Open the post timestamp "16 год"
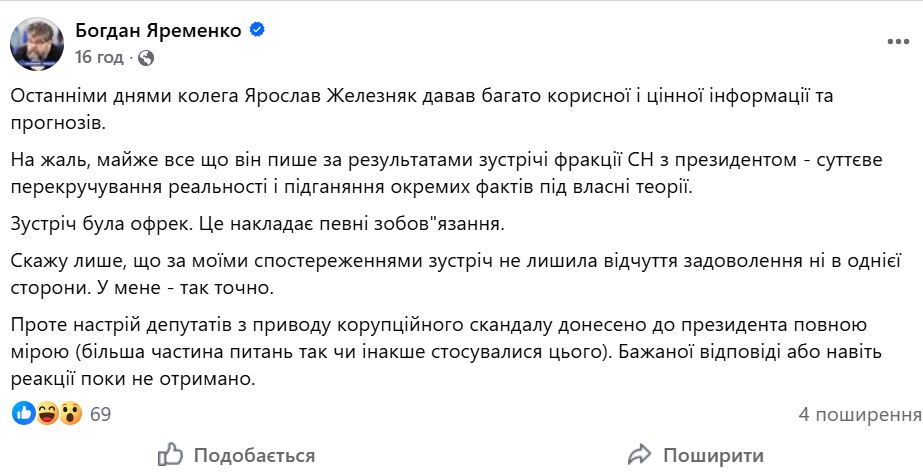This screenshot has height=473, width=923. point(98,58)
